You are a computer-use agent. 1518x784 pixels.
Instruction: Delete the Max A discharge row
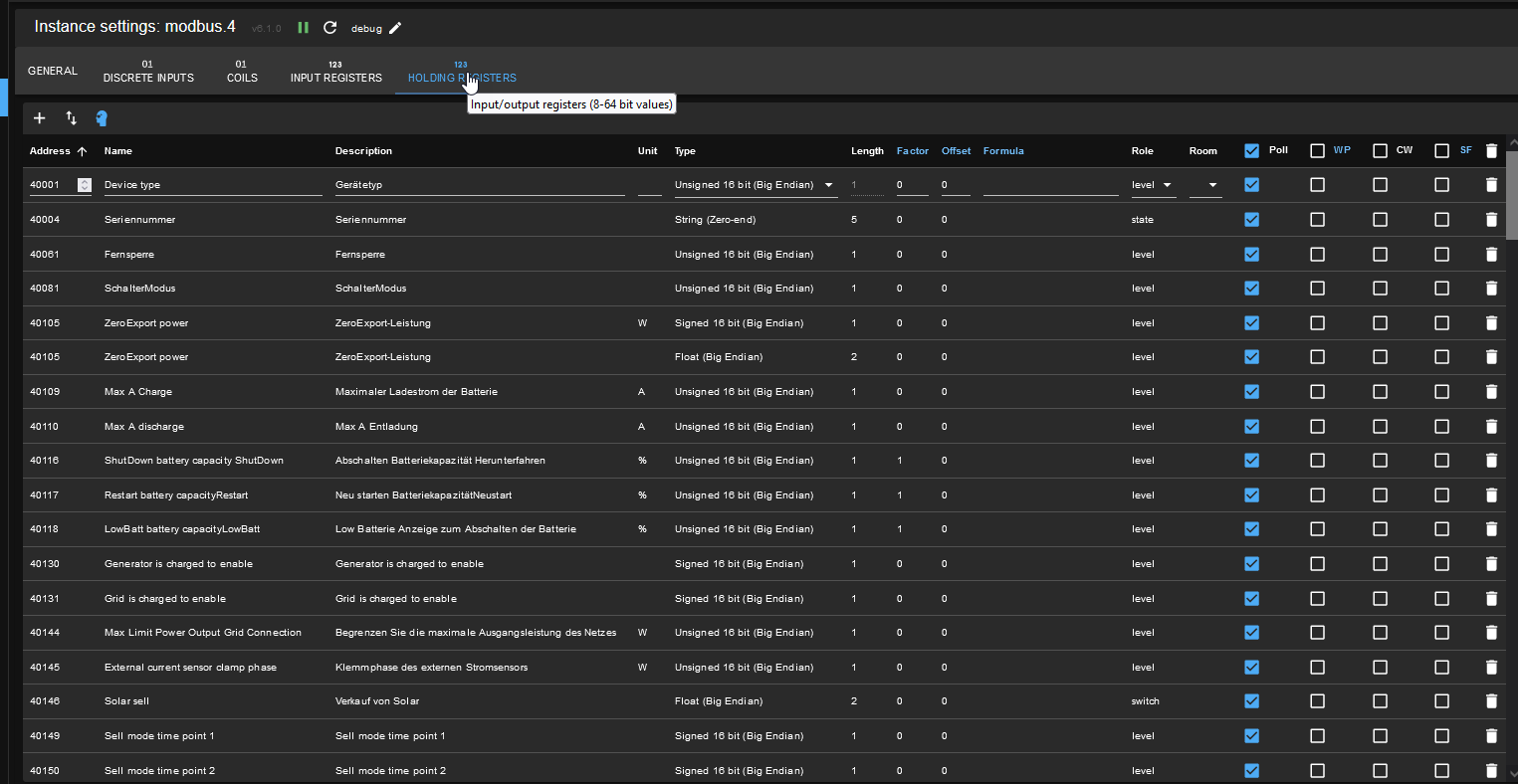(x=1491, y=426)
